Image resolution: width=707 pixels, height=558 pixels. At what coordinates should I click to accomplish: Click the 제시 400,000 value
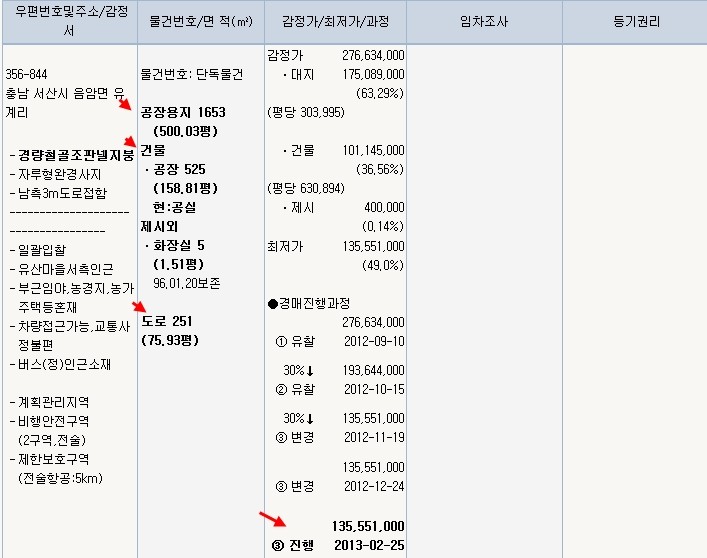(384, 207)
